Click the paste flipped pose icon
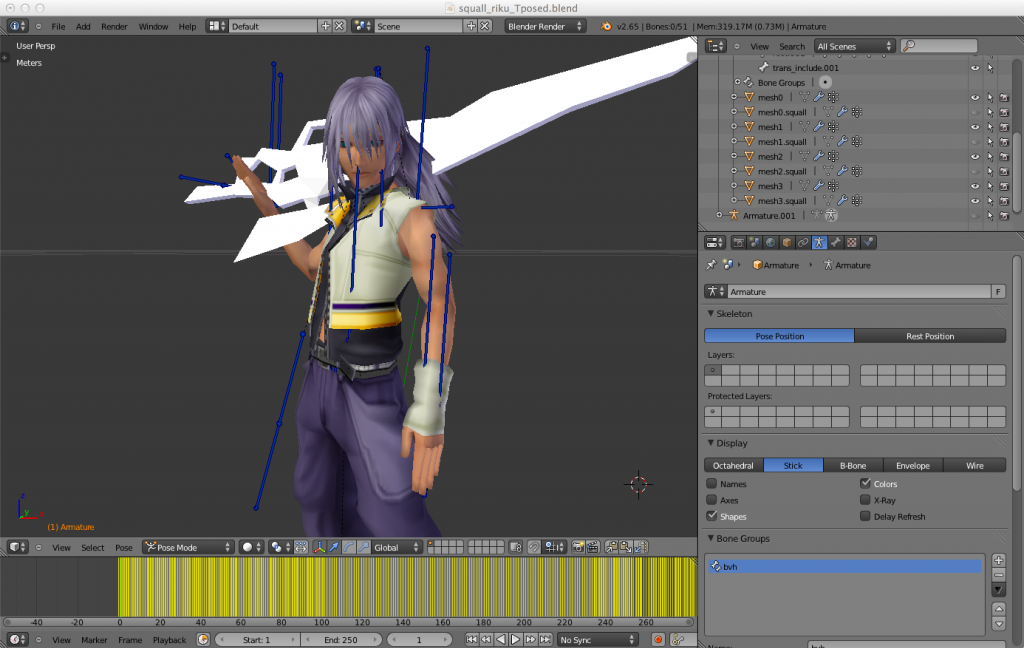The height and width of the screenshot is (648, 1024). coord(641,547)
